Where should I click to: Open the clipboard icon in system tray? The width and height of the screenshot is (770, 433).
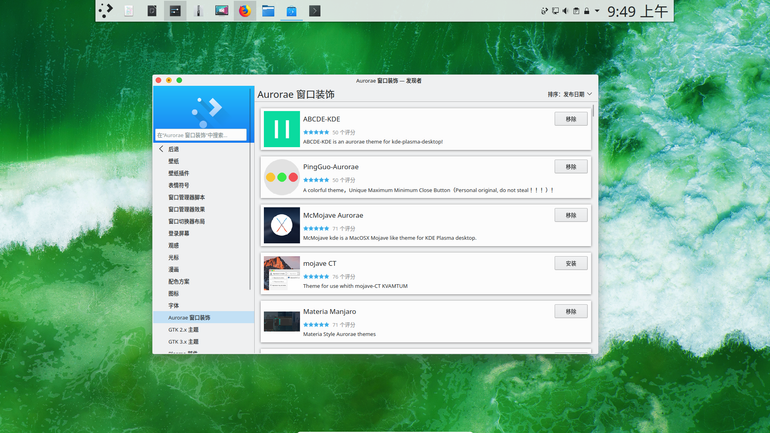(x=576, y=11)
